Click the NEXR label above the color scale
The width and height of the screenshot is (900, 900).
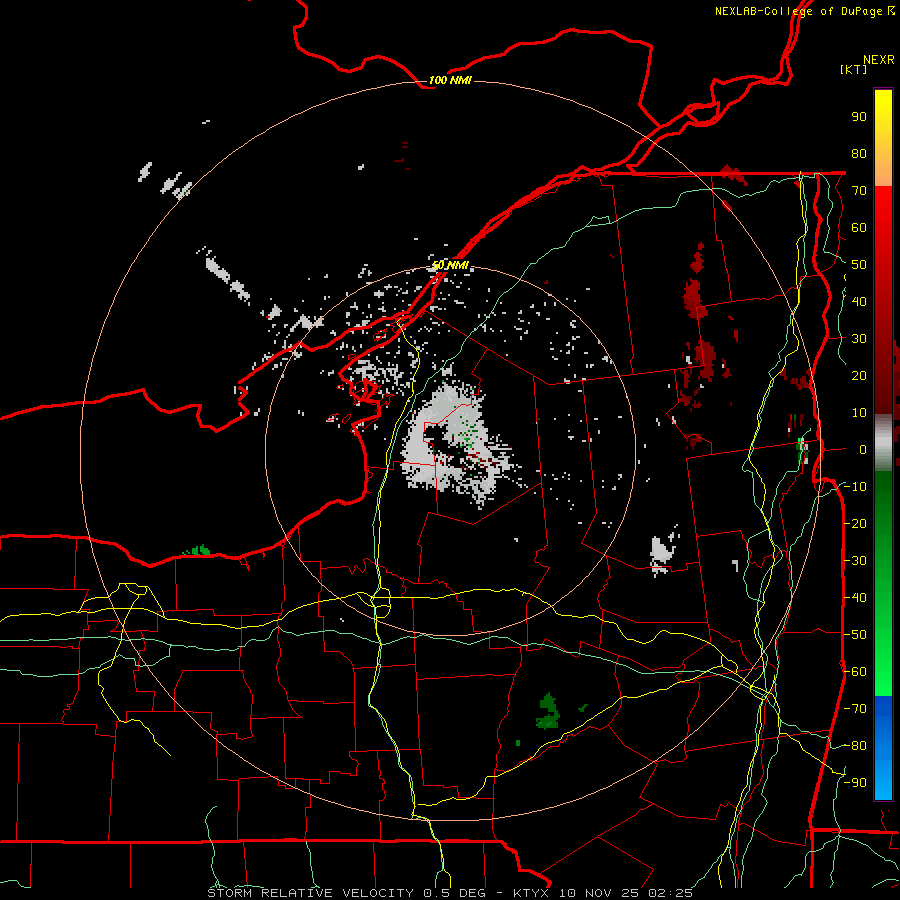[879, 60]
